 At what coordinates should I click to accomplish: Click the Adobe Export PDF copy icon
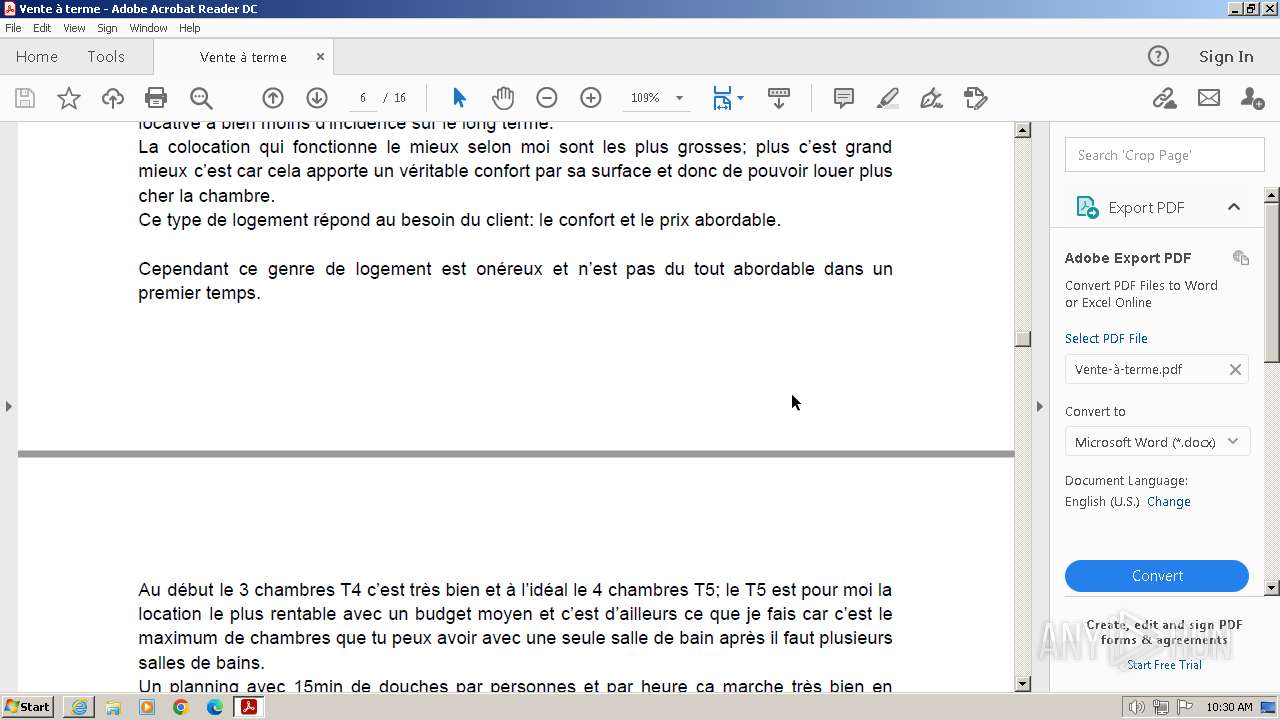1241,258
